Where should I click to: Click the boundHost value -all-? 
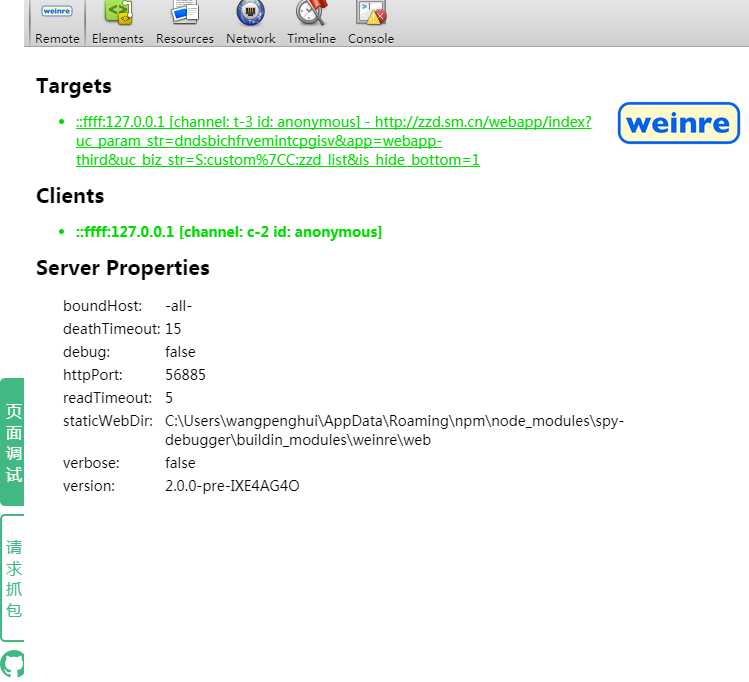(178, 306)
